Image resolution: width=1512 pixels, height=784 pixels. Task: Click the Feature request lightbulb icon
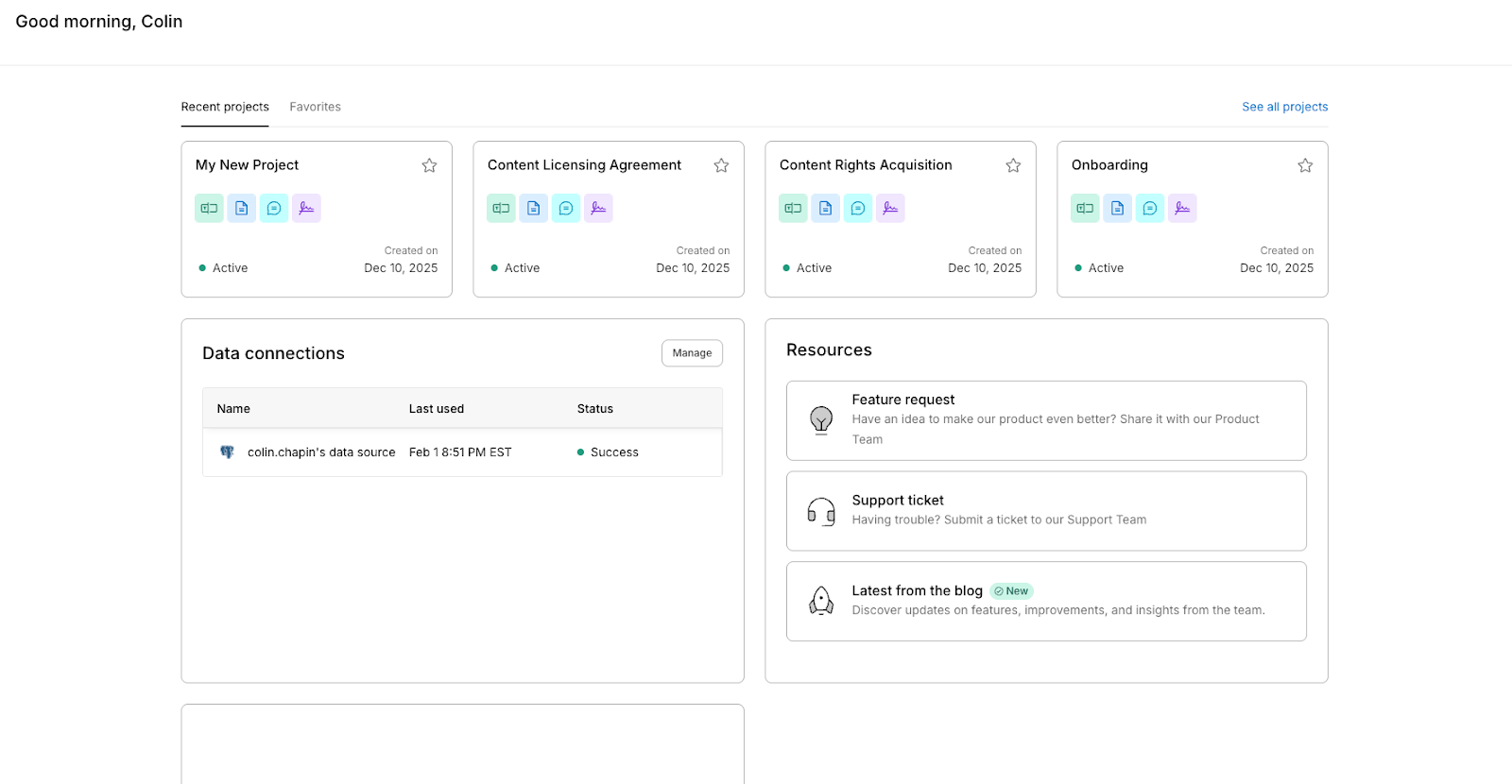(x=821, y=419)
